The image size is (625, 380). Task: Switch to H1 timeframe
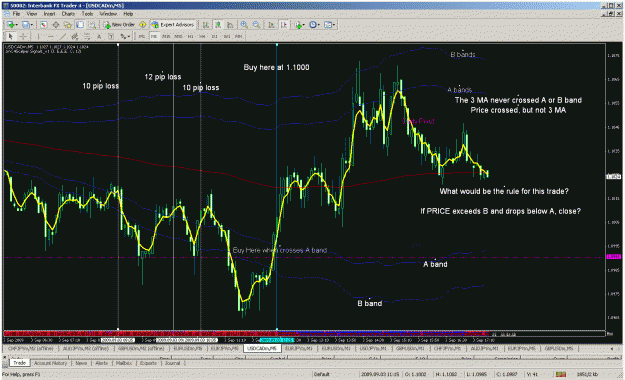[x=190, y=36]
